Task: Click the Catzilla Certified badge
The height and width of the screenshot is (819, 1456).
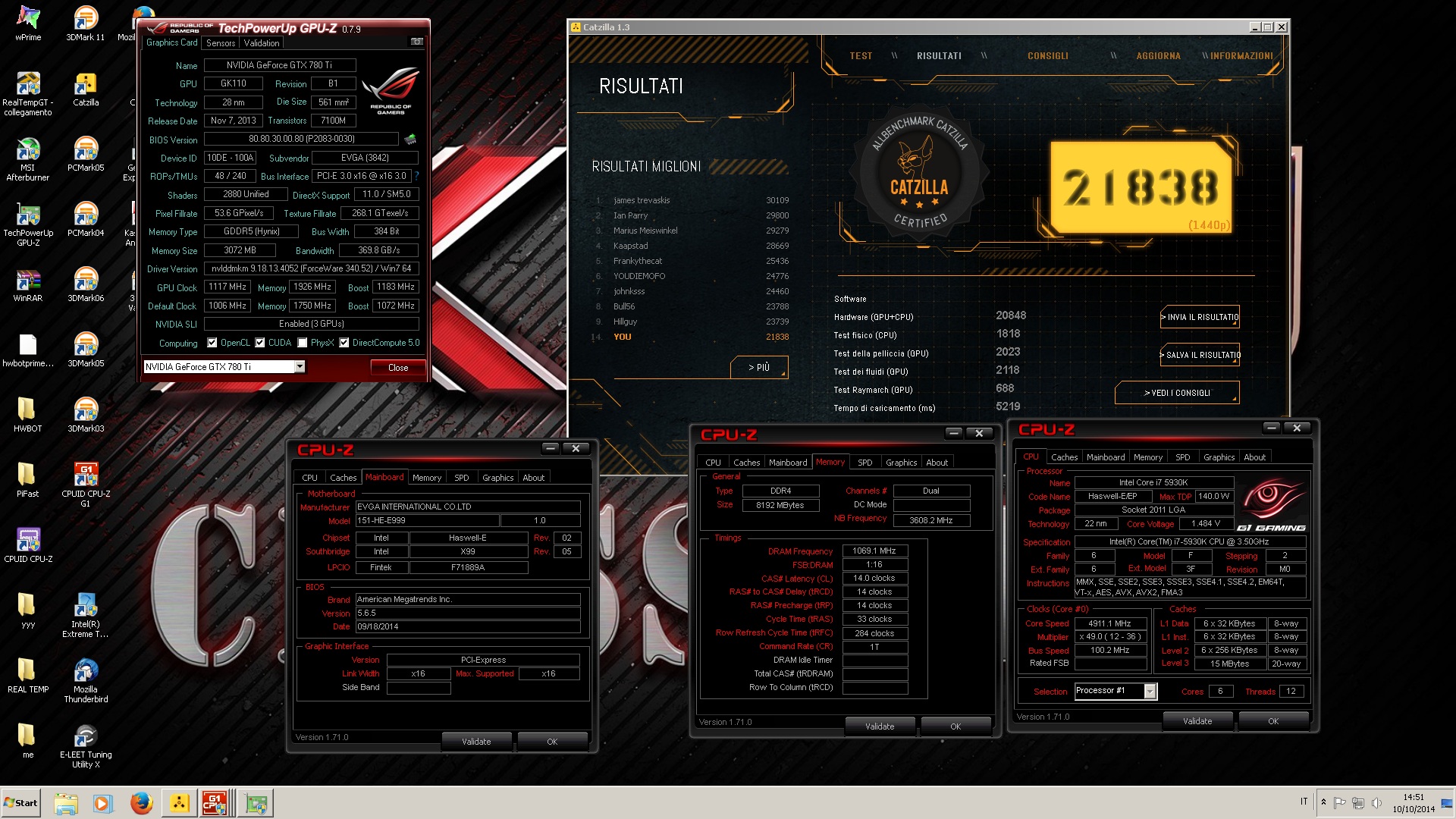Action: click(920, 173)
